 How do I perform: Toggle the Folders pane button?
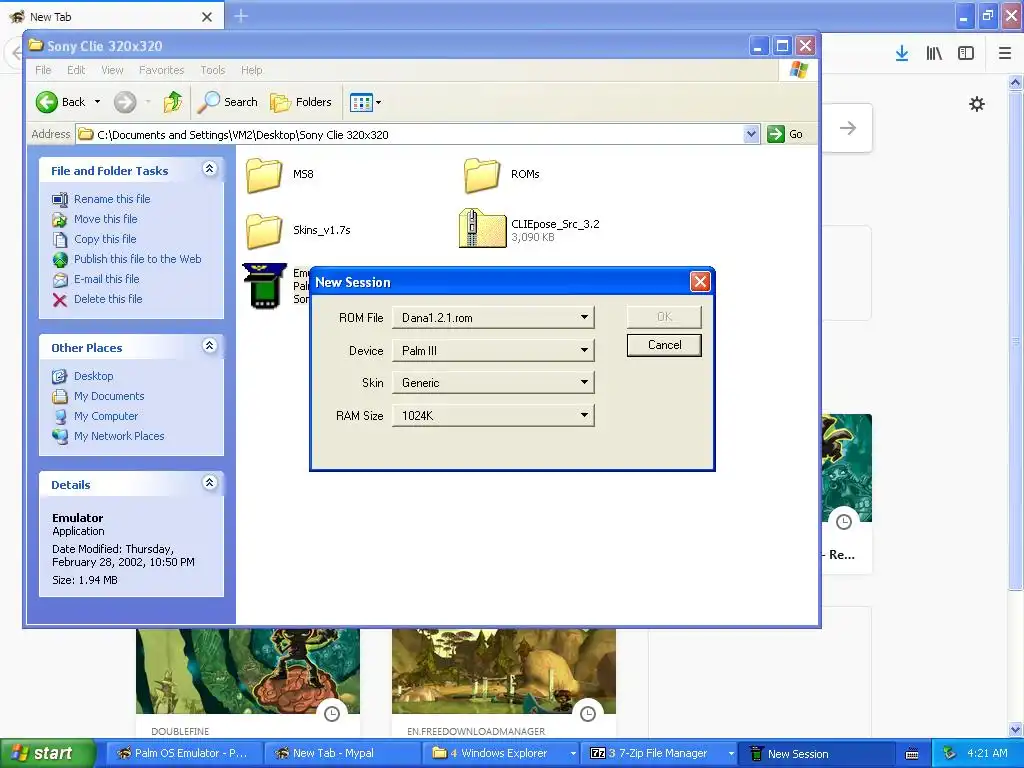coord(301,102)
